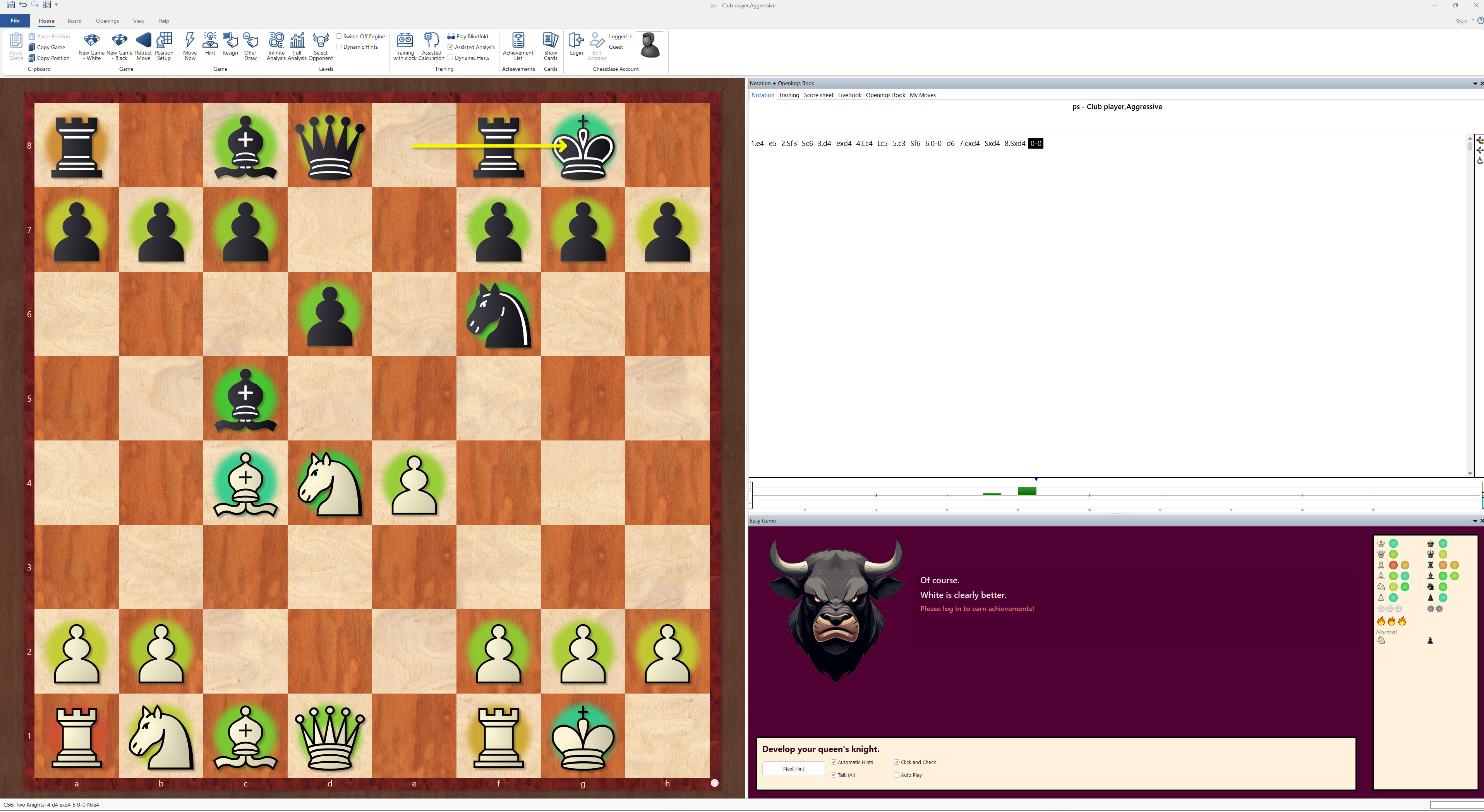Click the log in to earn achievements link
The width and height of the screenshot is (1484, 812).
tap(977, 608)
